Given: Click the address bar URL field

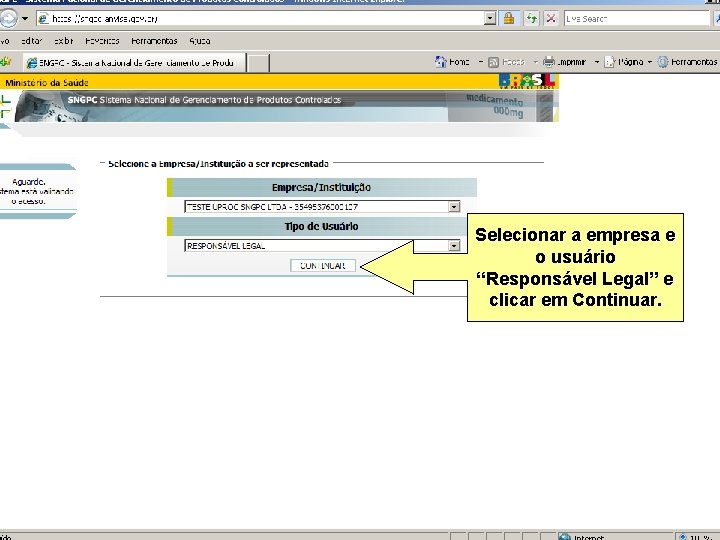Looking at the screenshot, I should pyautogui.click(x=260, y=19).
